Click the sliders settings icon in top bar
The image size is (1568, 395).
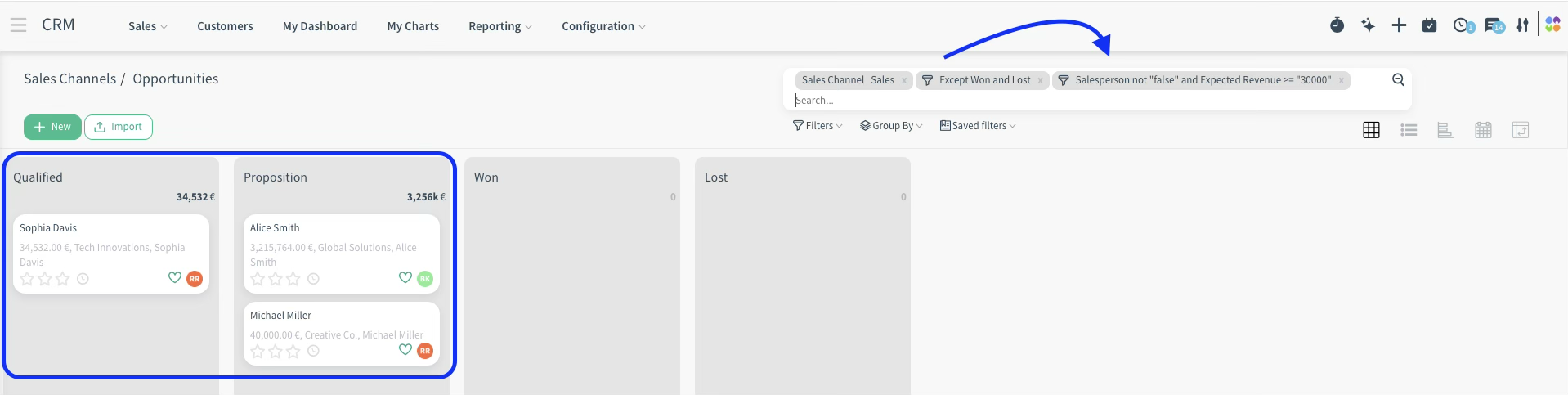[1522, 25]
